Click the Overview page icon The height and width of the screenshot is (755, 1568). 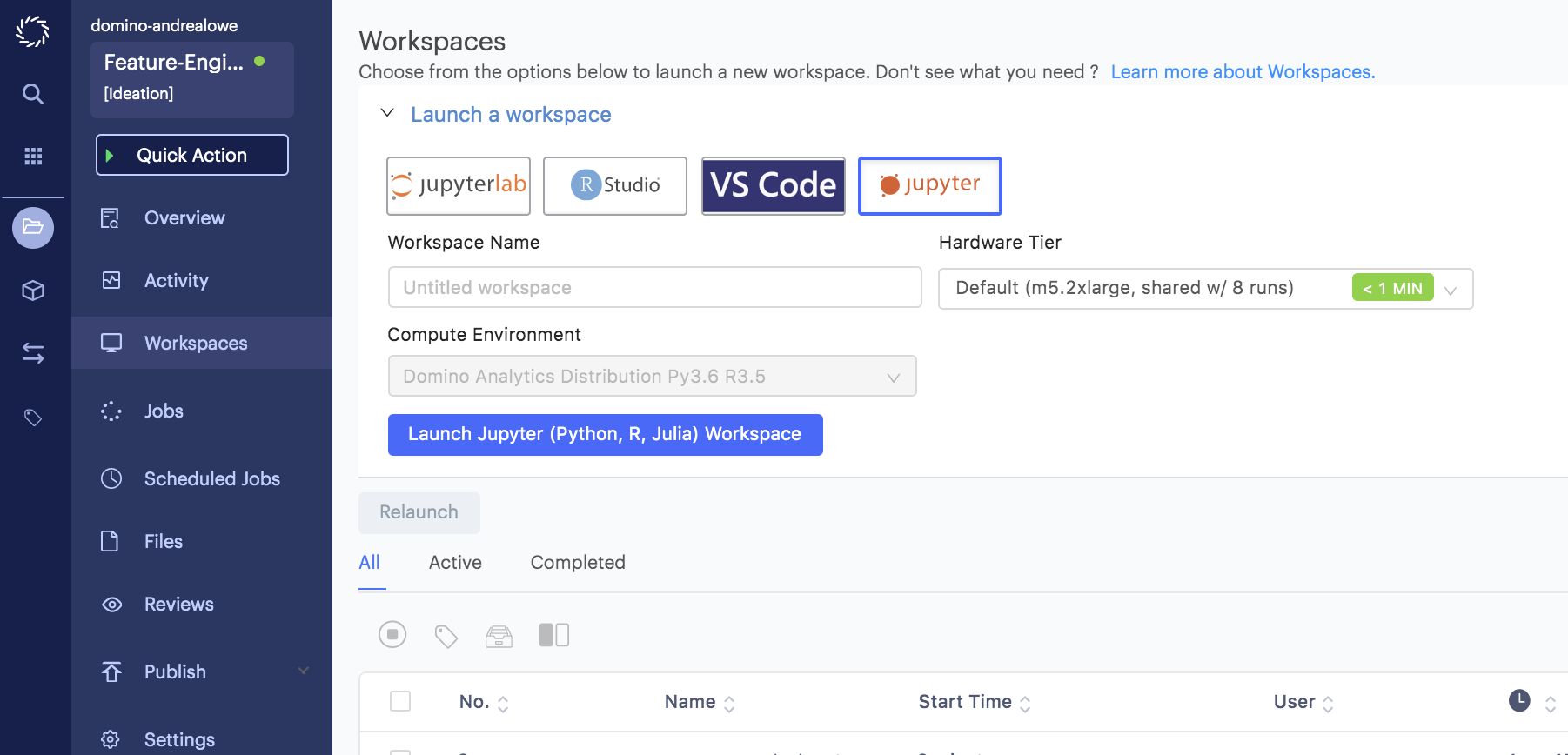coord(111,218)
